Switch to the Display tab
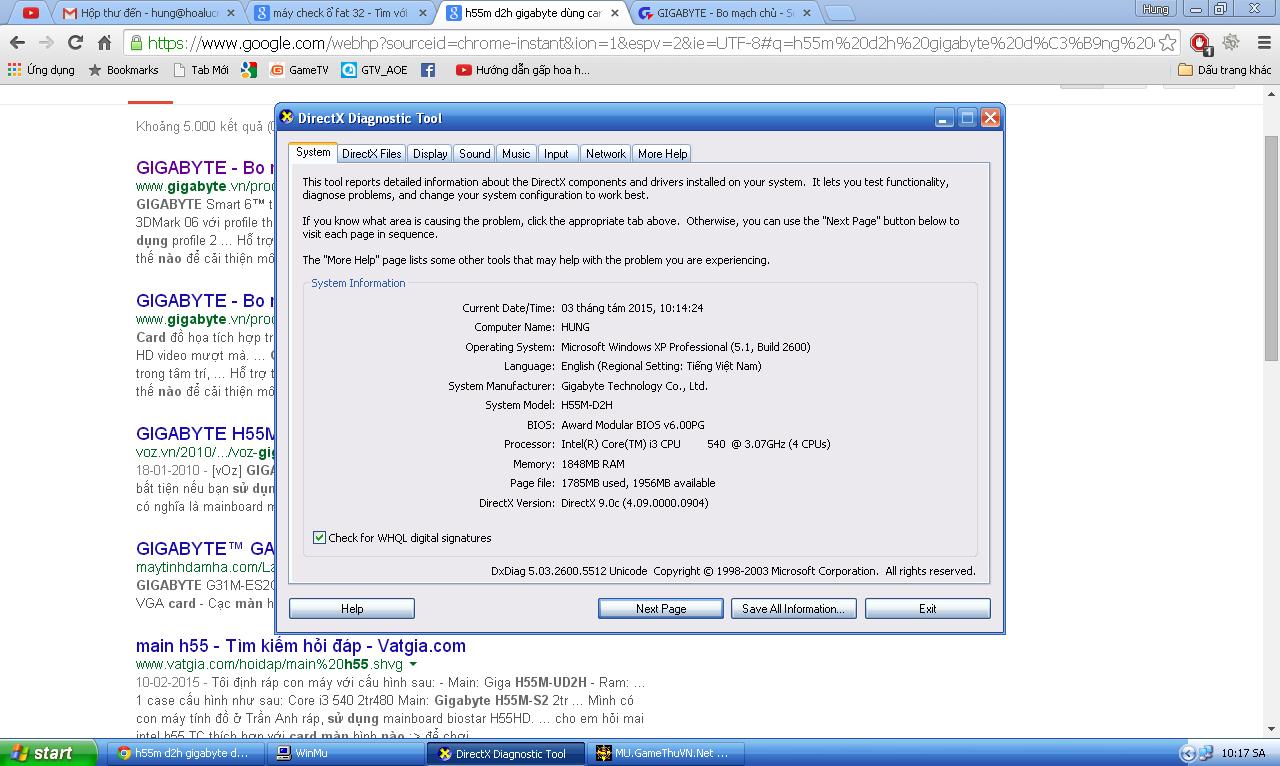This screenshot has height=766, width=1280. click(430, 154)
